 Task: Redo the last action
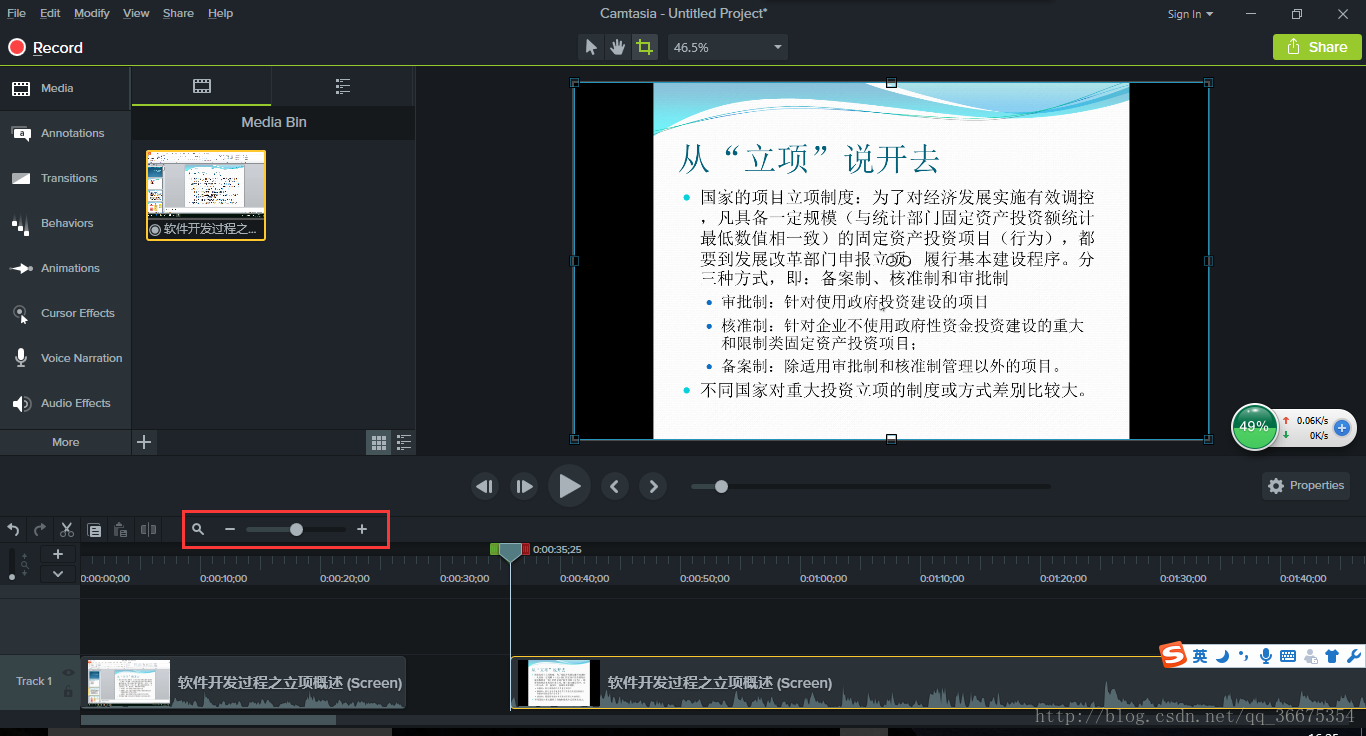(x=40, y=529)
